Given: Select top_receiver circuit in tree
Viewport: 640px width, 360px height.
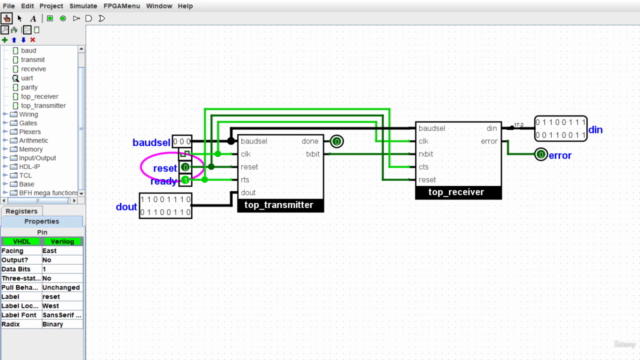Looking at the screenshot, I should [x=40, y=96].
